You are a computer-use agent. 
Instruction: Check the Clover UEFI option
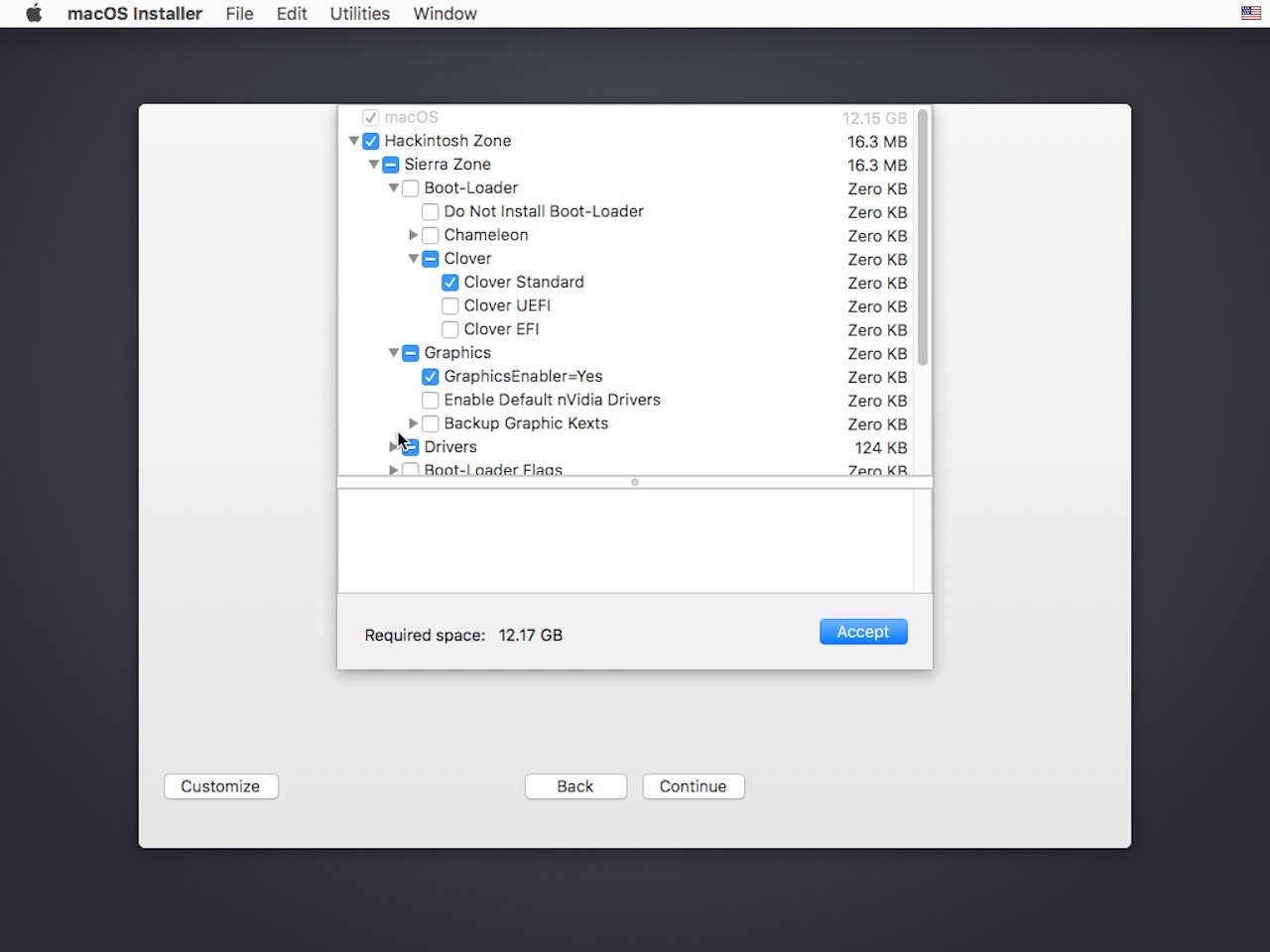pos(450,306)
